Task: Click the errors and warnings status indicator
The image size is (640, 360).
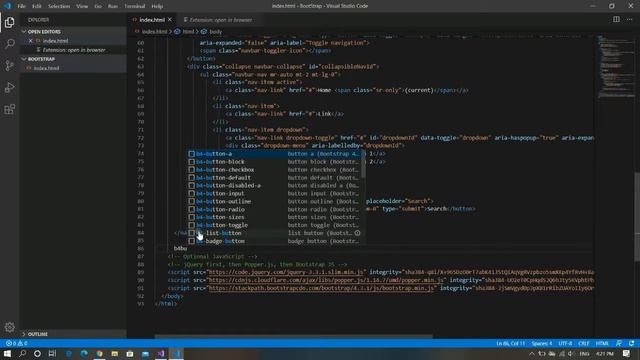Action: pyautogui.click(x=16, y=343)
